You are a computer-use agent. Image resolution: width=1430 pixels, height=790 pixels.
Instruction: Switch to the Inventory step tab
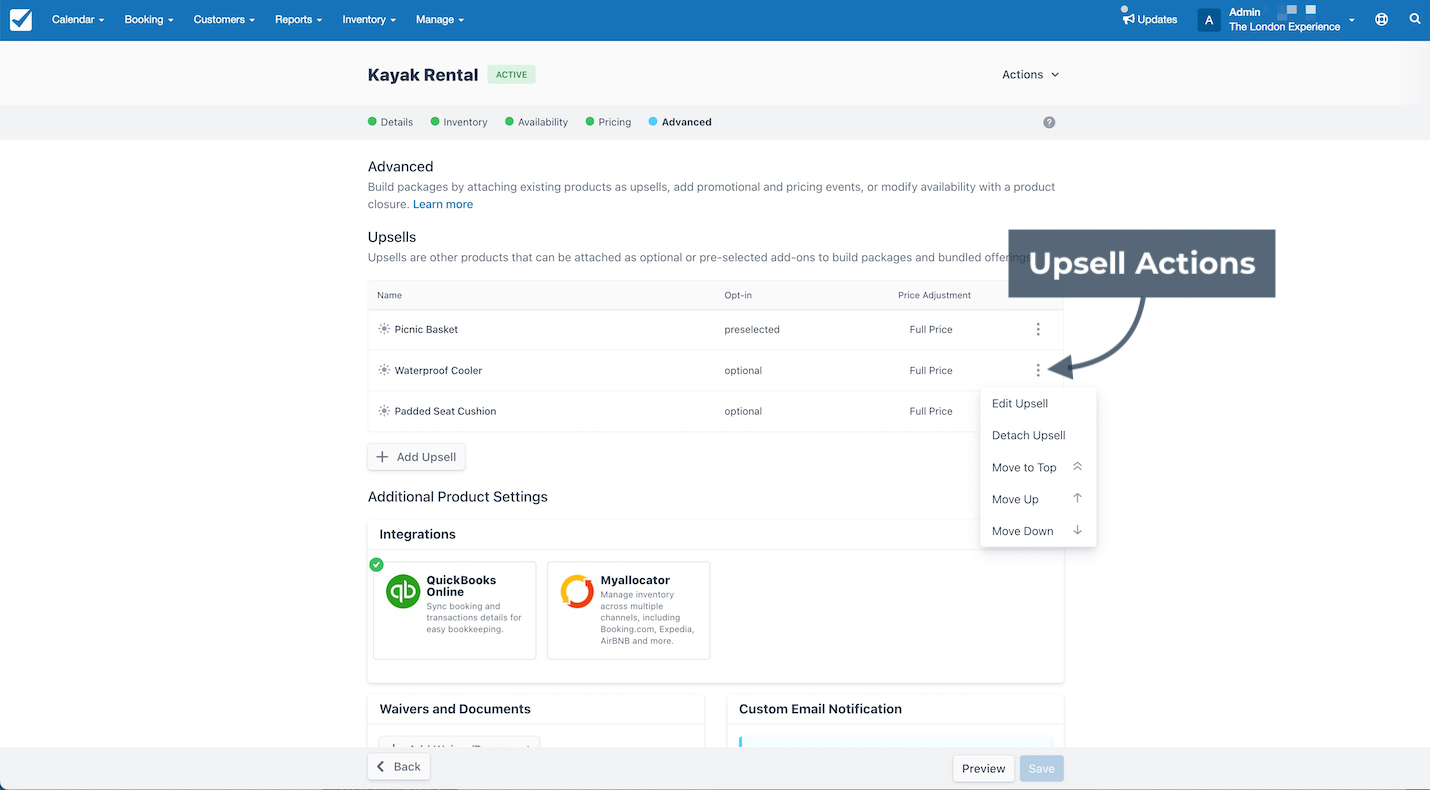pos(459,122)
